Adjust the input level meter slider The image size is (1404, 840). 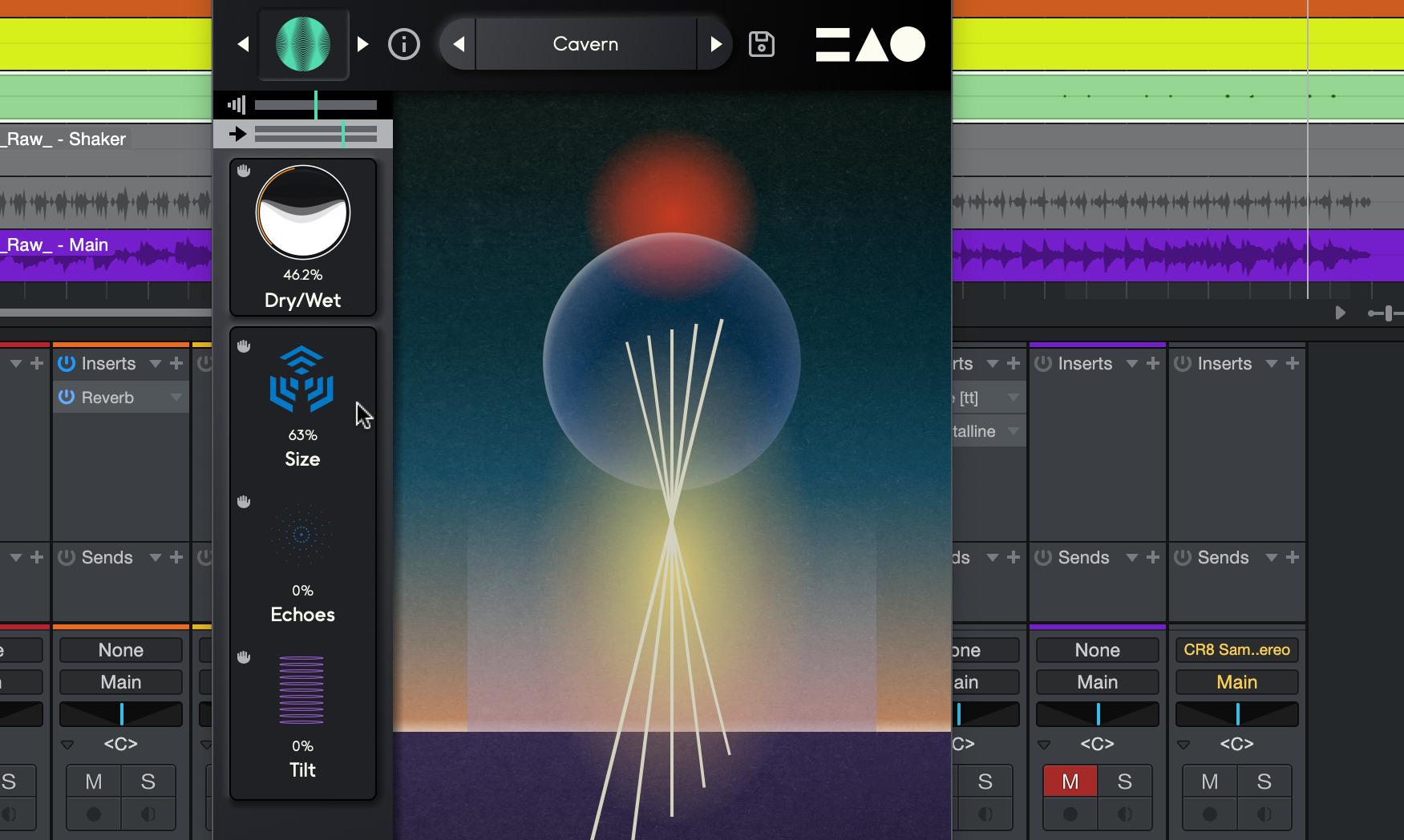coord(316,105)
